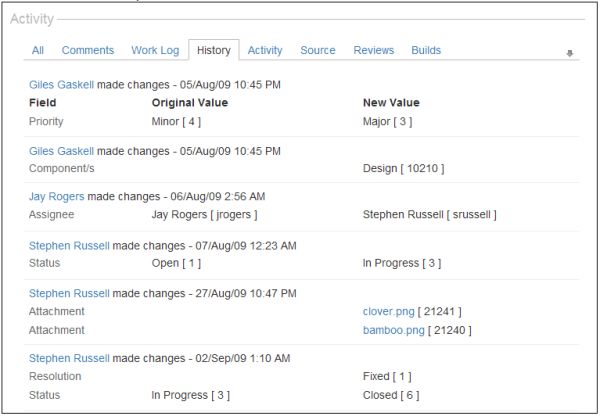Image resolution: width=600 pixels, height=416 pixels.
Task: Click the History tab
Action: tap(214, 50)
